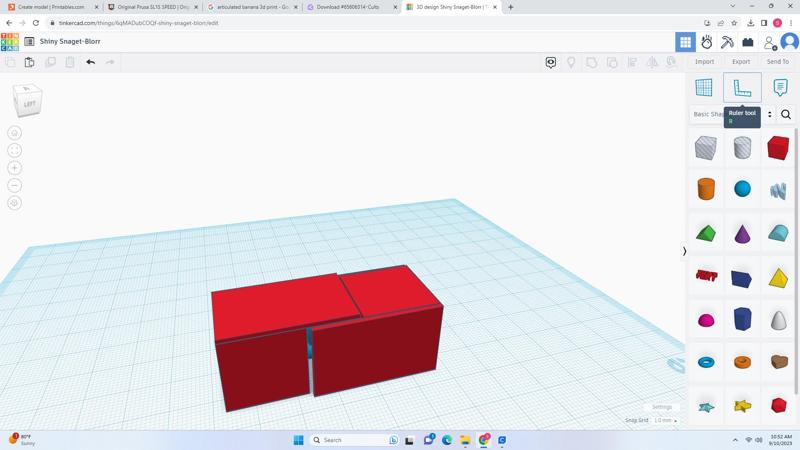This screenshot has width=800, height=450.
Task: Open the Sim Lab workspace
Action: click(x=707, y=42)
